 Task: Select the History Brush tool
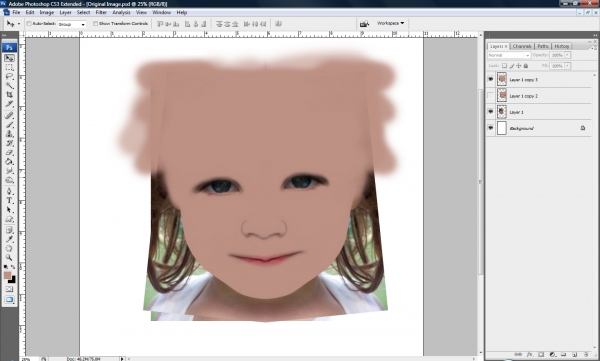point(9,143)
